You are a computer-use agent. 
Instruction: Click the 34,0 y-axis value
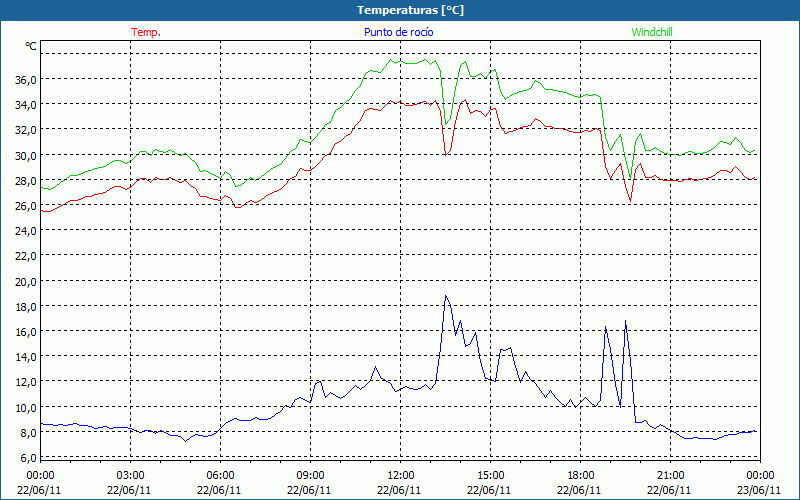(x=25, y=105)
